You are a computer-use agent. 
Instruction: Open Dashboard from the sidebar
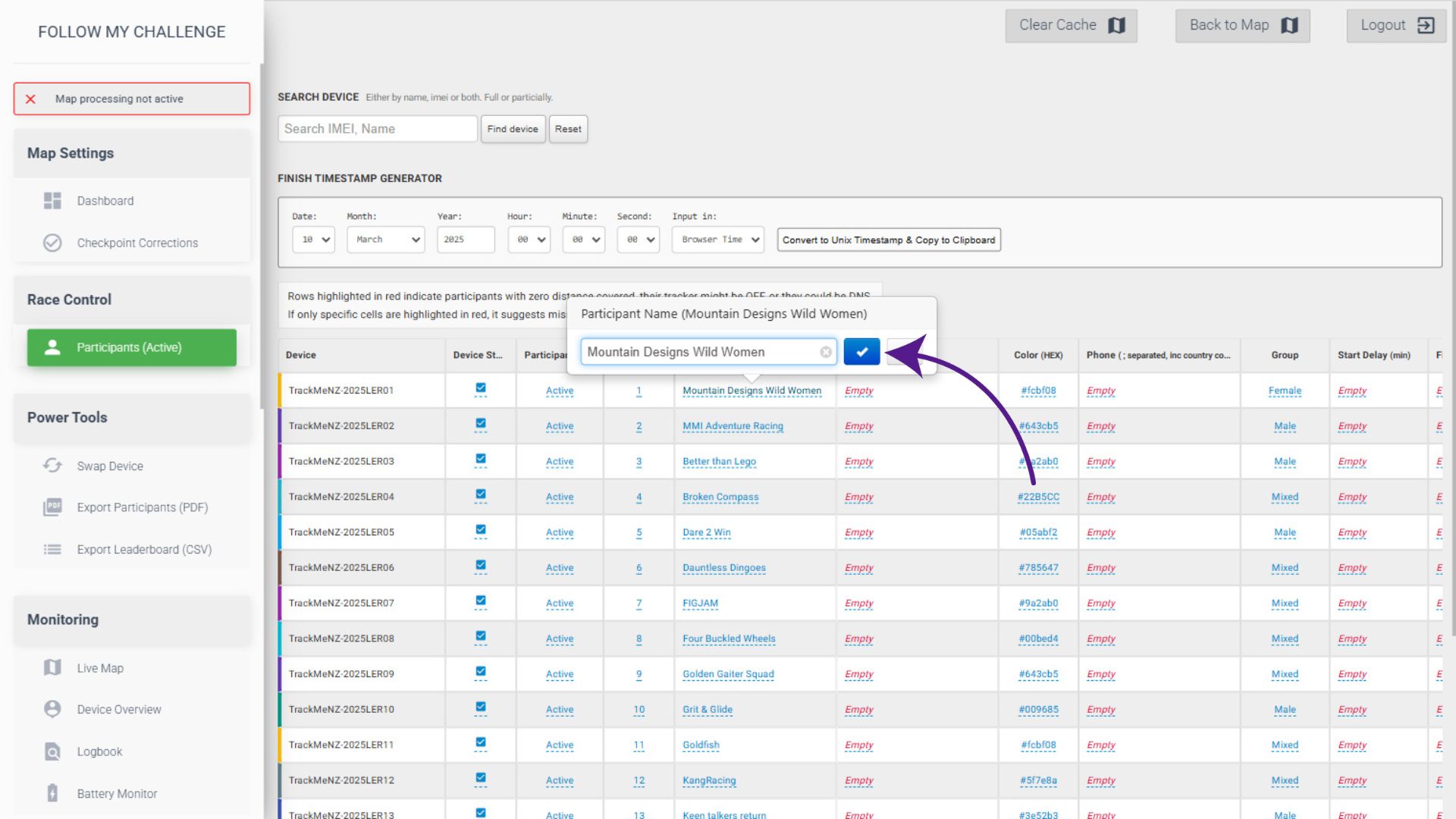click(x=105, y=201)
